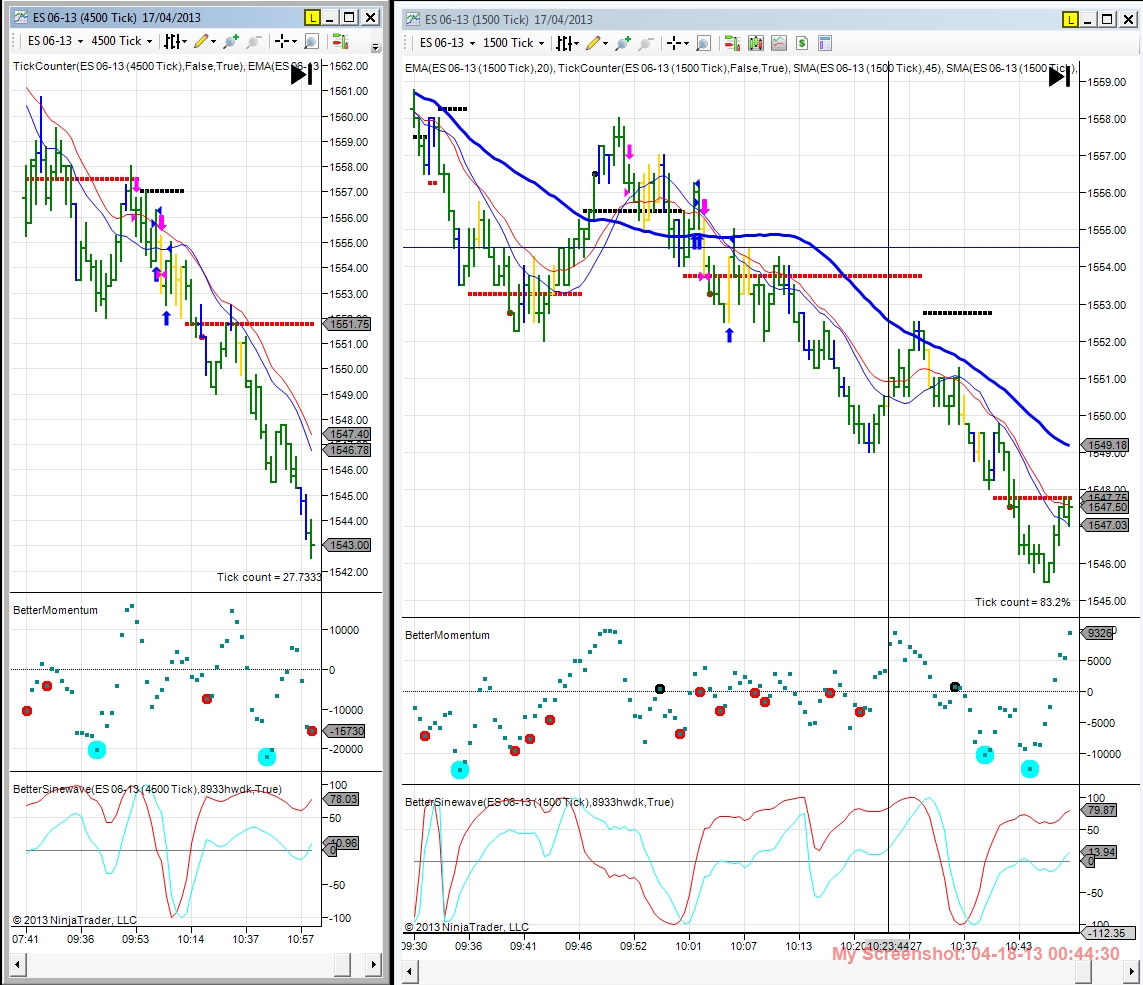Click 1551.75 price marker on 4500 Tick axis

[x=348, y=324]
